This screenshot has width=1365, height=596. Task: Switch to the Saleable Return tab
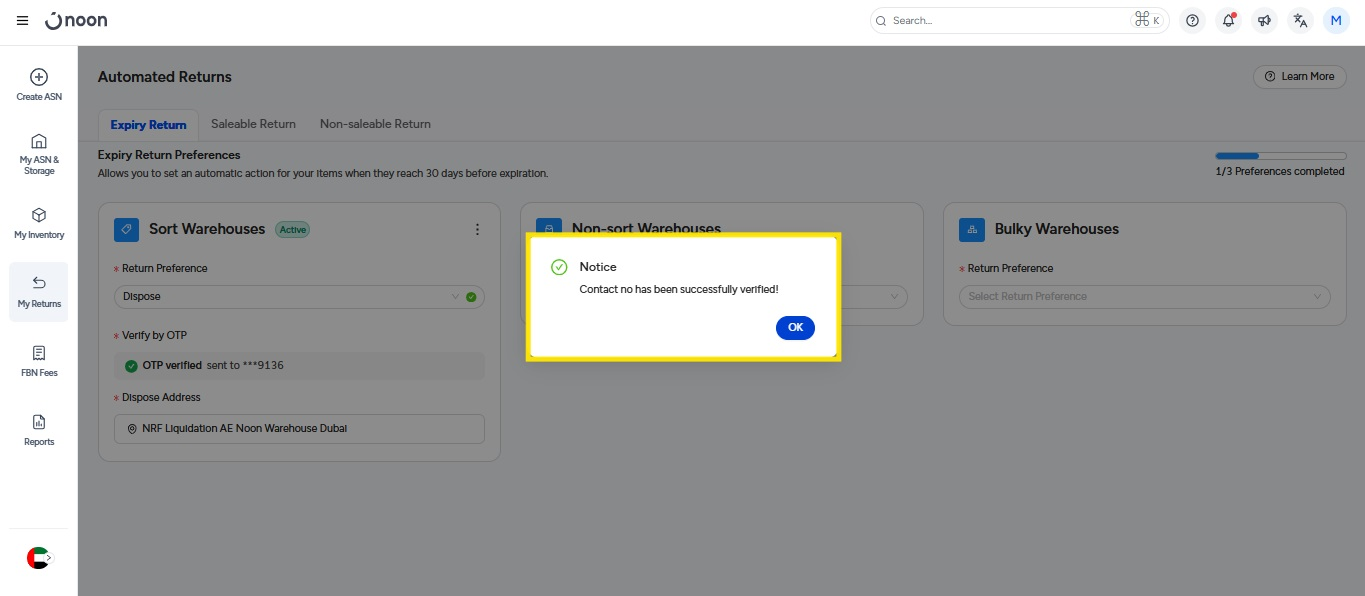[x=253, y=124]
